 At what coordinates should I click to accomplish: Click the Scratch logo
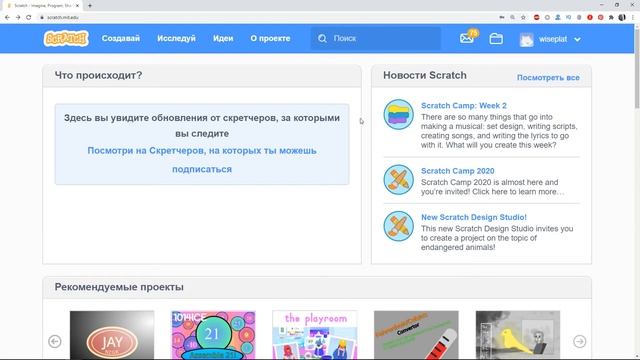(66, 38)
